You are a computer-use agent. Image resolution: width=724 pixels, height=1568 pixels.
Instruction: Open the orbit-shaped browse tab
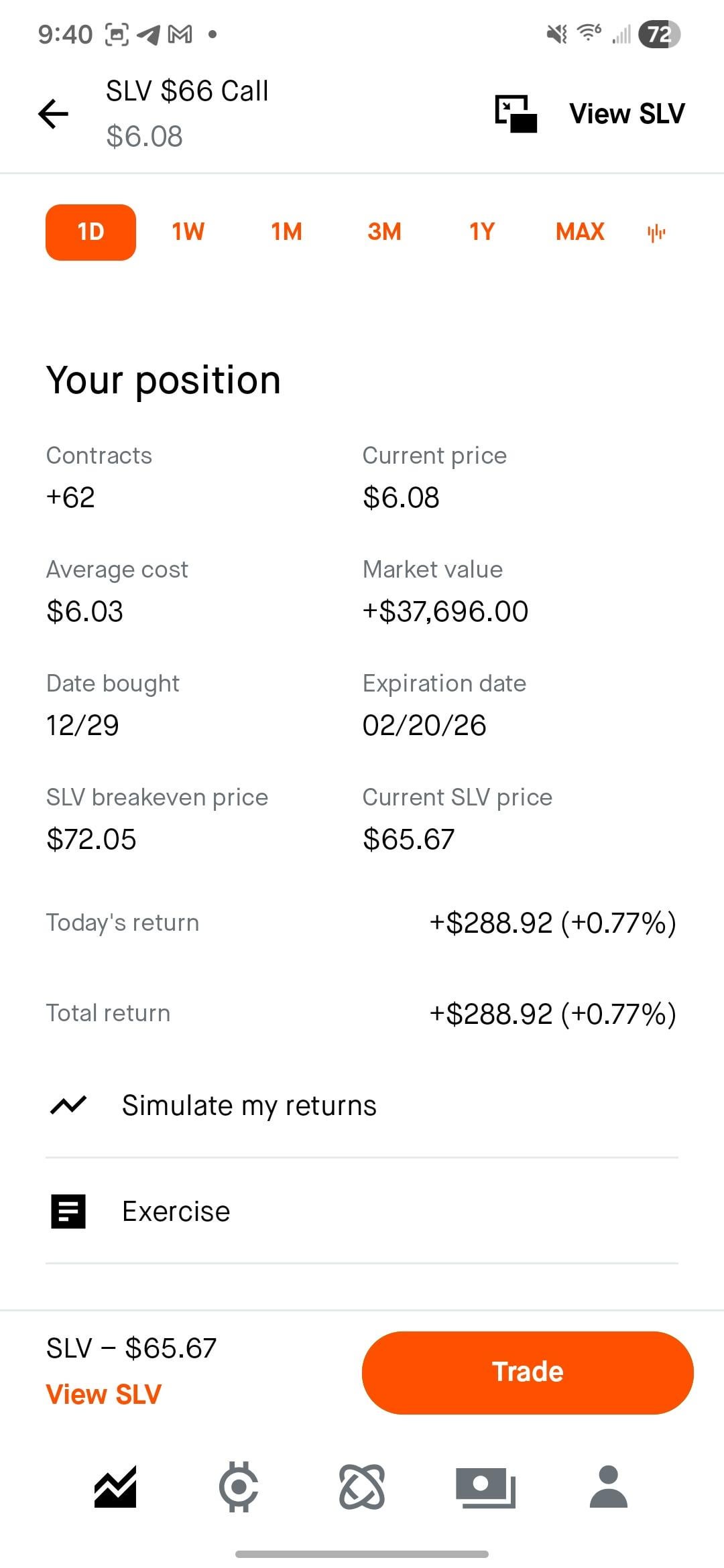point(362,1487)
